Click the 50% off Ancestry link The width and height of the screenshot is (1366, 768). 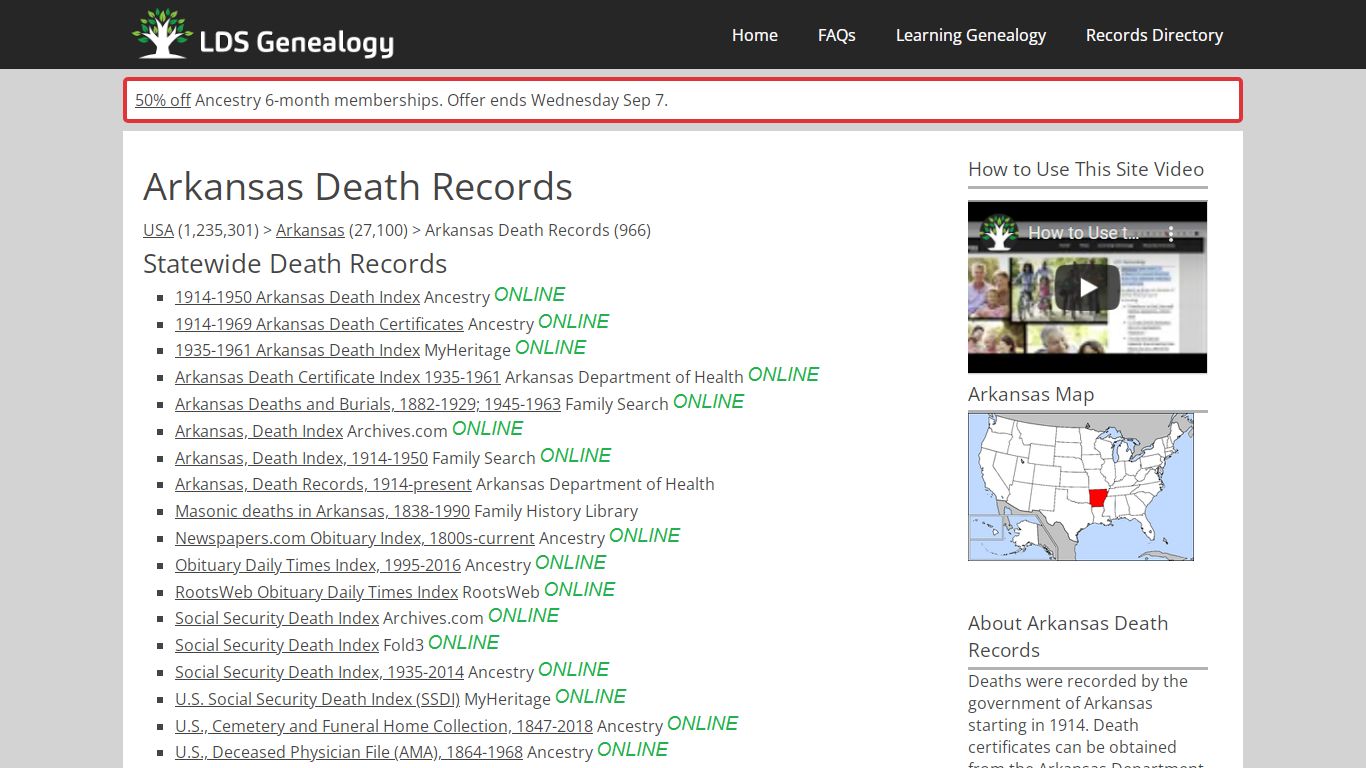point(163,100)
